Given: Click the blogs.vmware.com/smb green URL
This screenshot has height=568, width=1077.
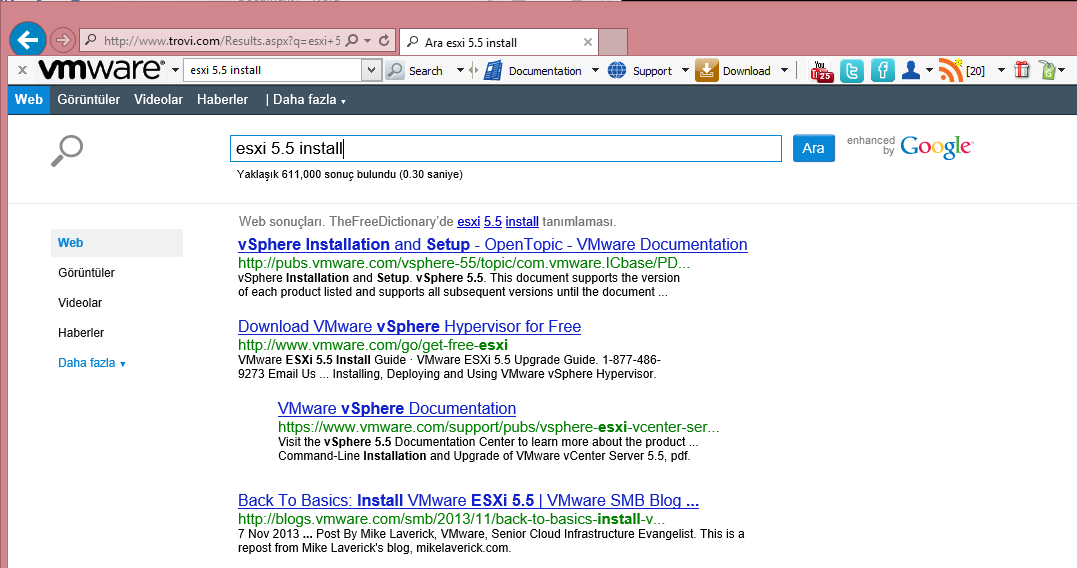Looking at the screenshot, I should point(451,519).
